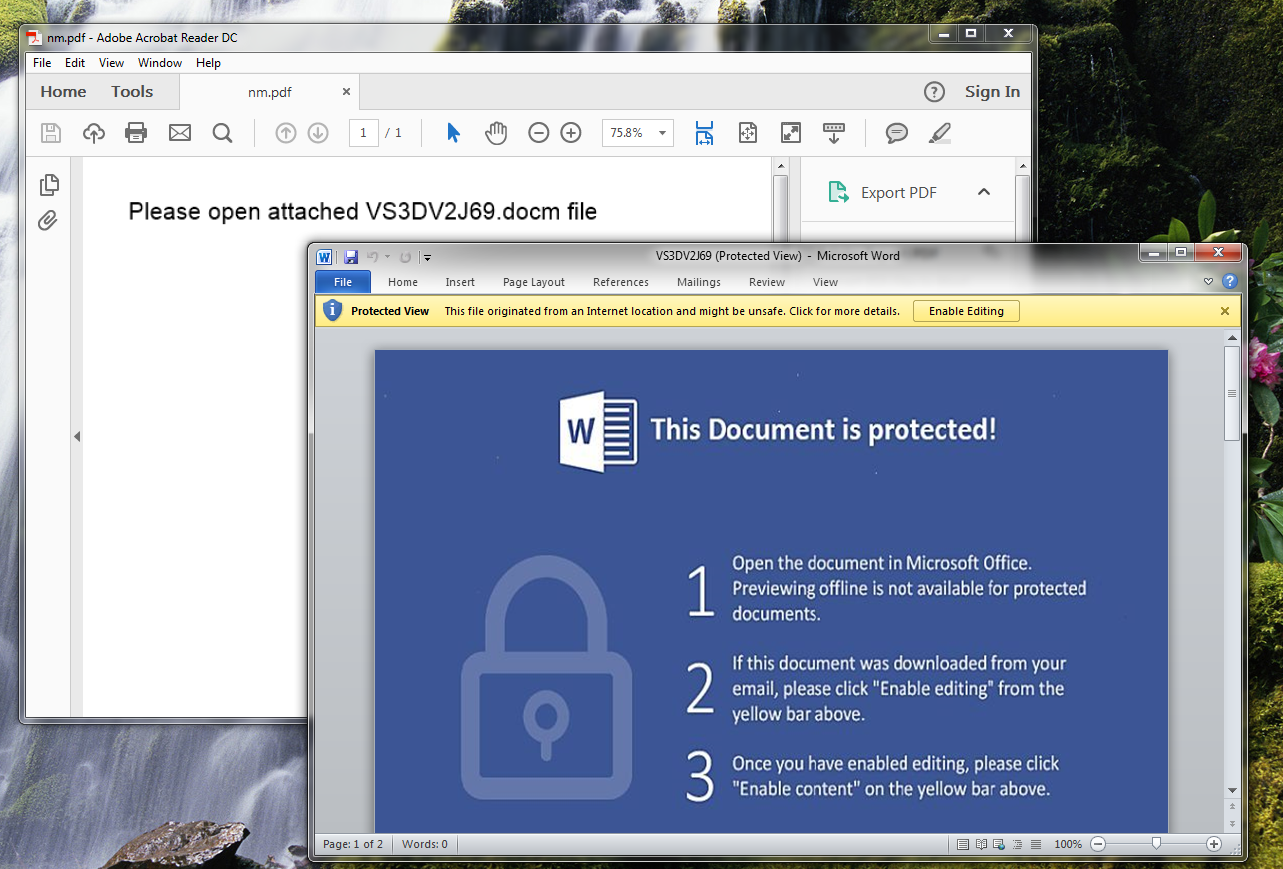Zoom in with the plus circle in Acrobat

[571, 132]
